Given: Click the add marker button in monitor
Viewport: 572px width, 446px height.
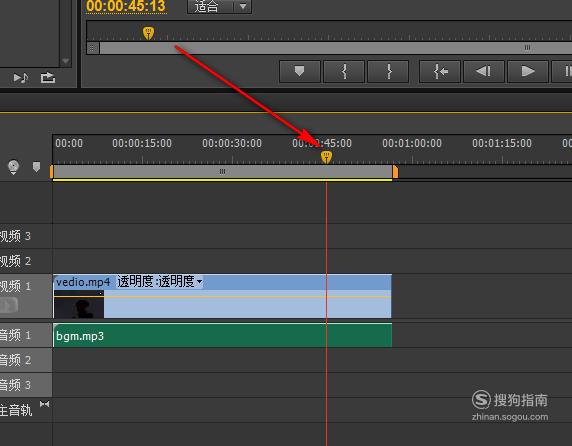Looking at the screenshot, I should coord(299,71).
